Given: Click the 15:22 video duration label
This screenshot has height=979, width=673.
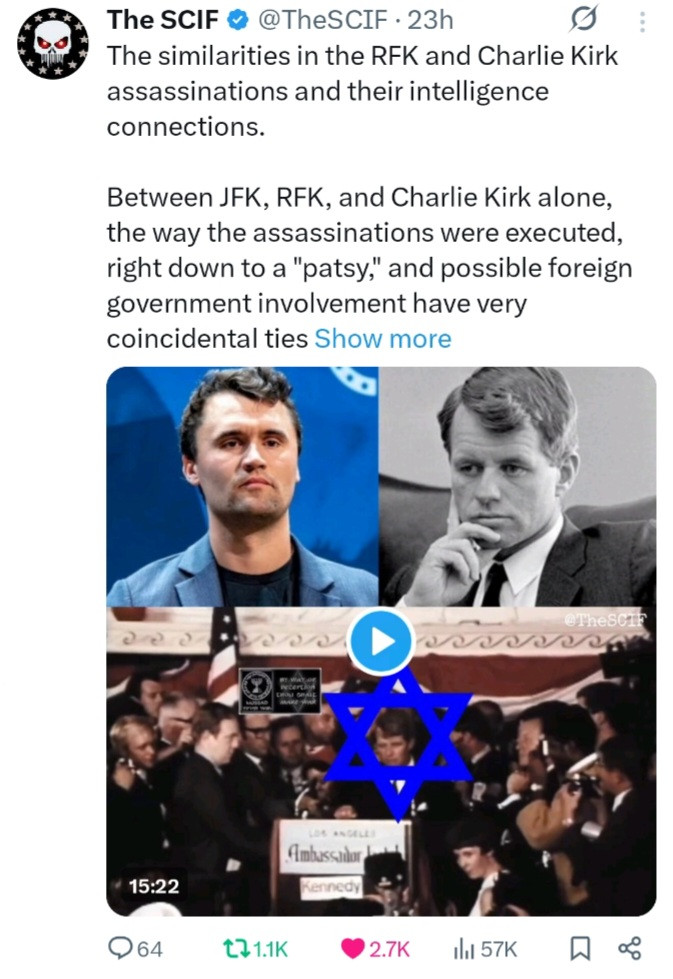Looking at the screenshot, I should coord(152,885).
